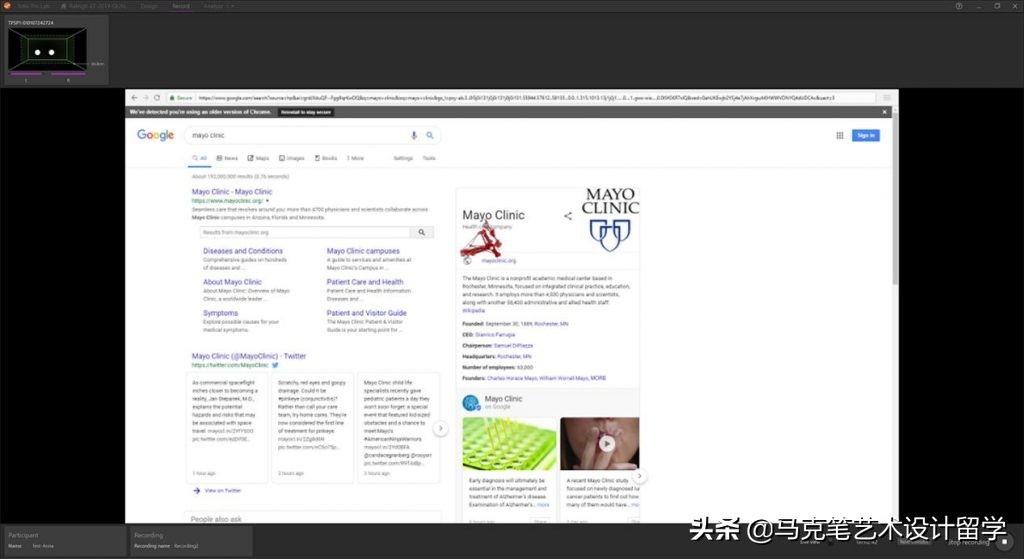The width and height of the screenshot is (1024, 559).
Task: Click the Headquarters Rochester, MN link
Action: click(514, 357)
